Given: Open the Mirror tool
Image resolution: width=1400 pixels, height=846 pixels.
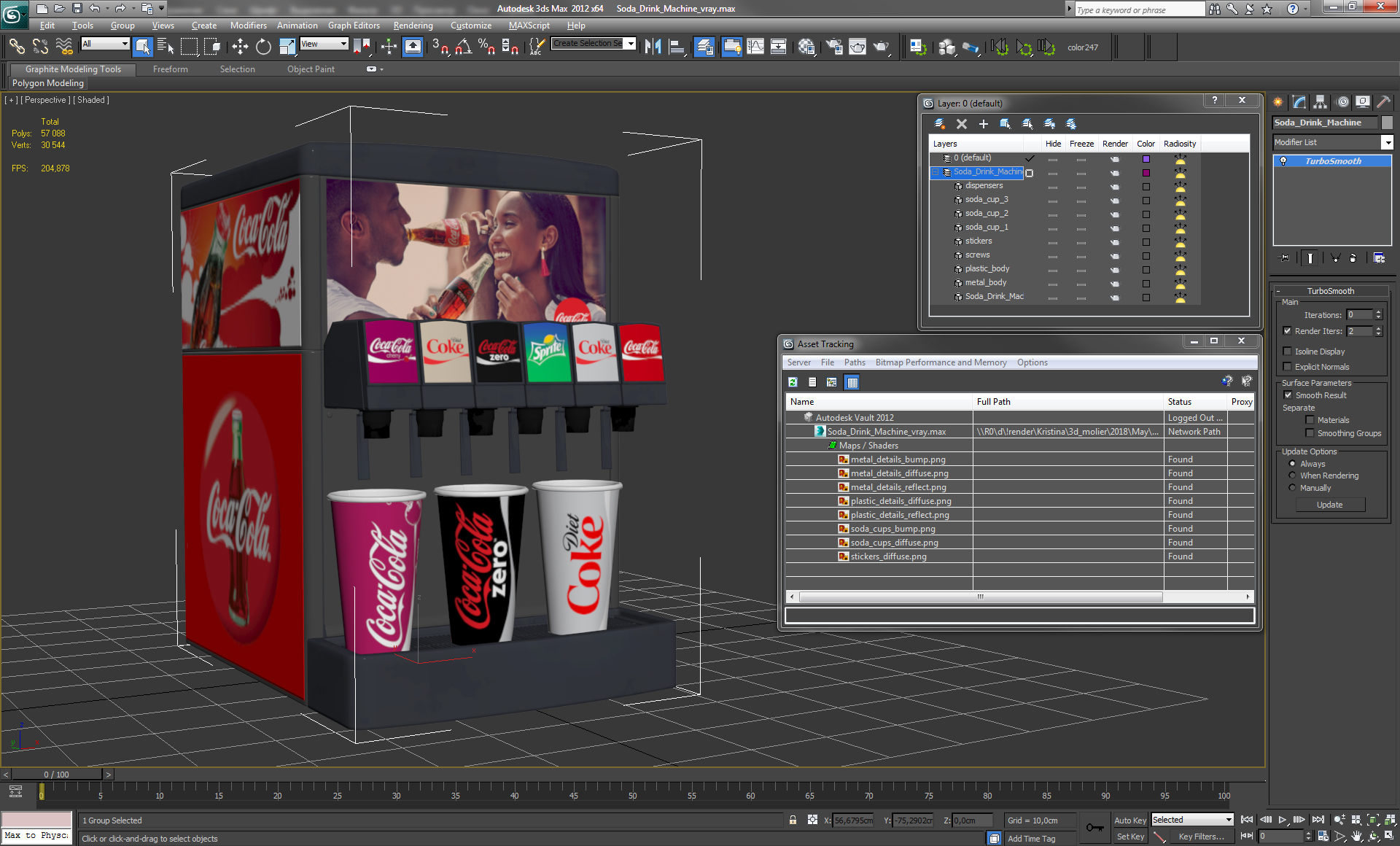Looking at the screenshot, I should [653, 47].
